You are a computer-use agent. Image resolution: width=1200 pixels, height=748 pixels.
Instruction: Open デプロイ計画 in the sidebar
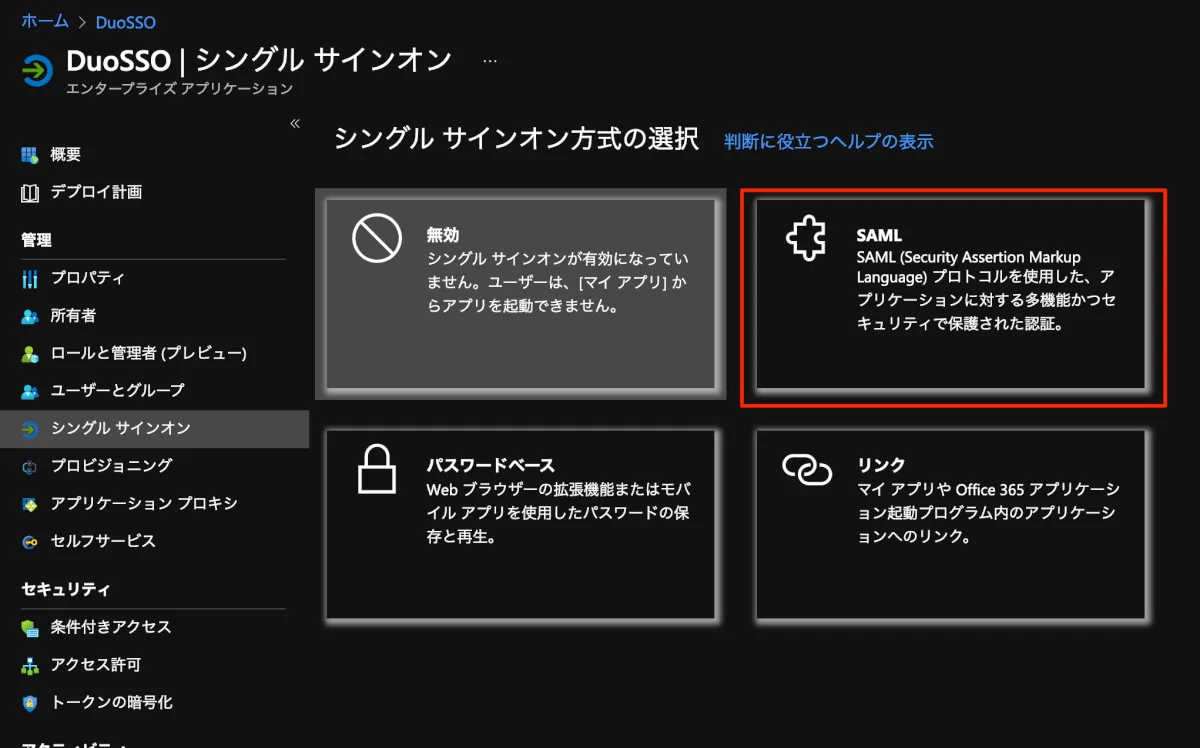pos(154,192)
